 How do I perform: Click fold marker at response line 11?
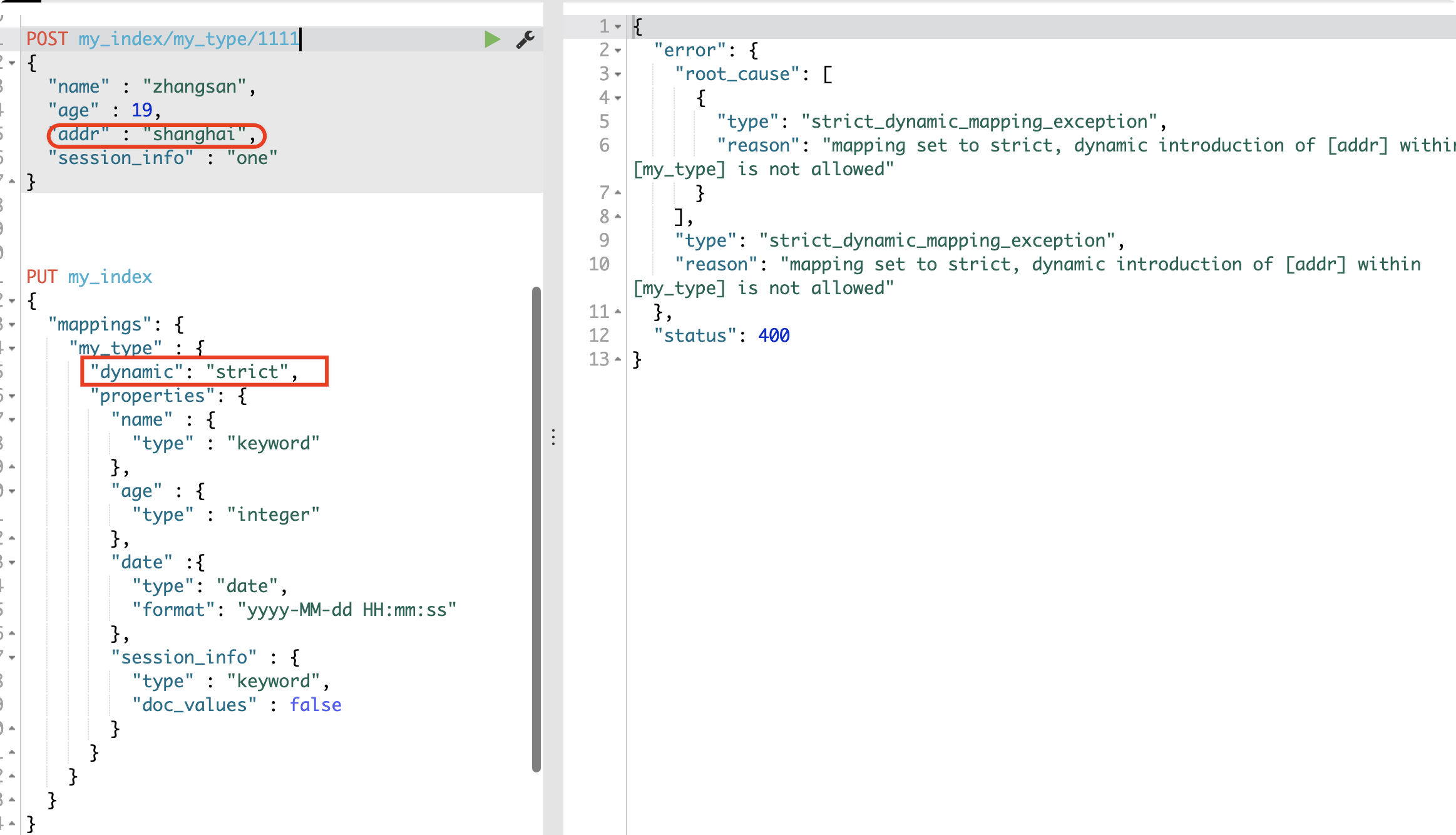(x=618, y=312)
